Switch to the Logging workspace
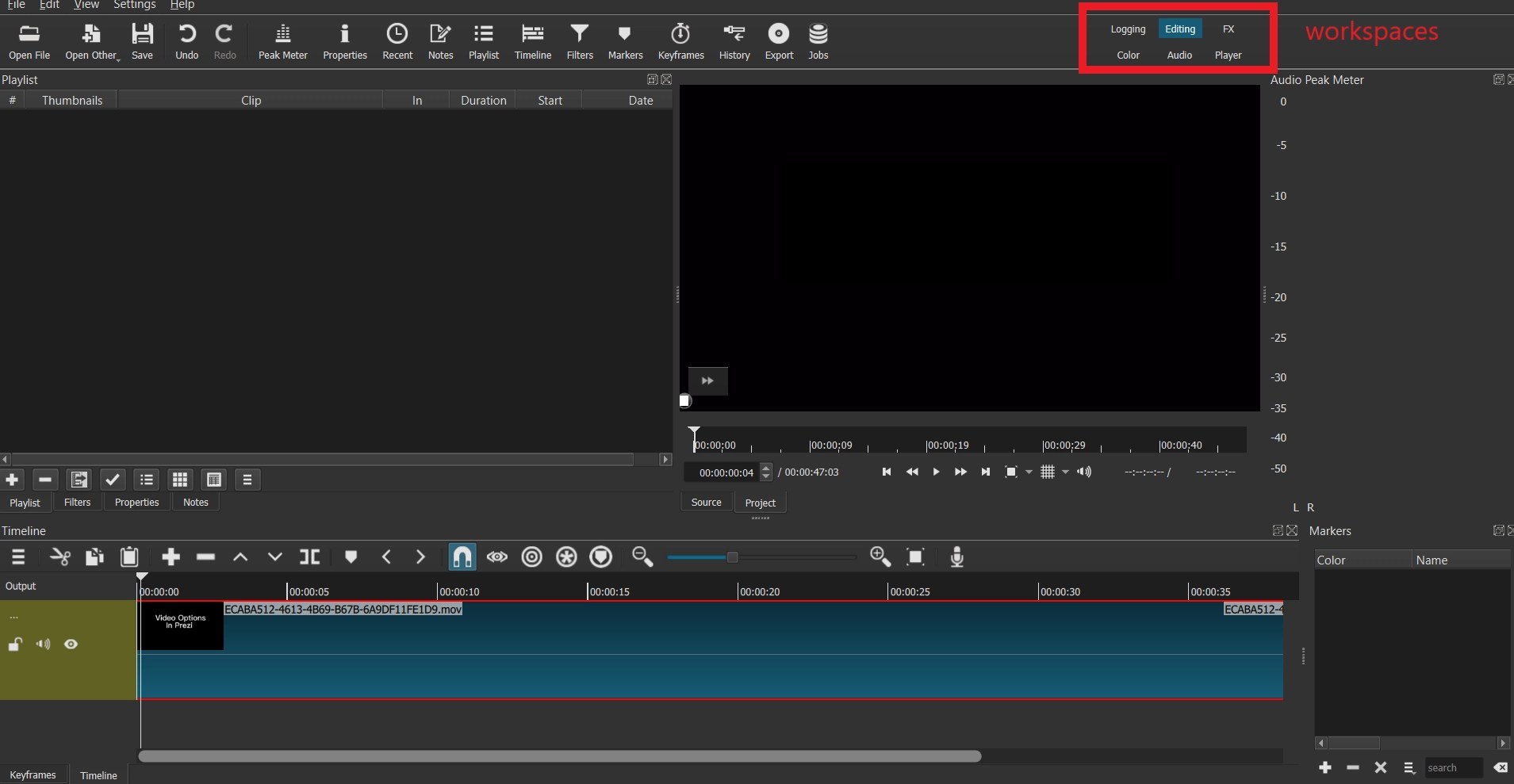 pos(1128,29)
